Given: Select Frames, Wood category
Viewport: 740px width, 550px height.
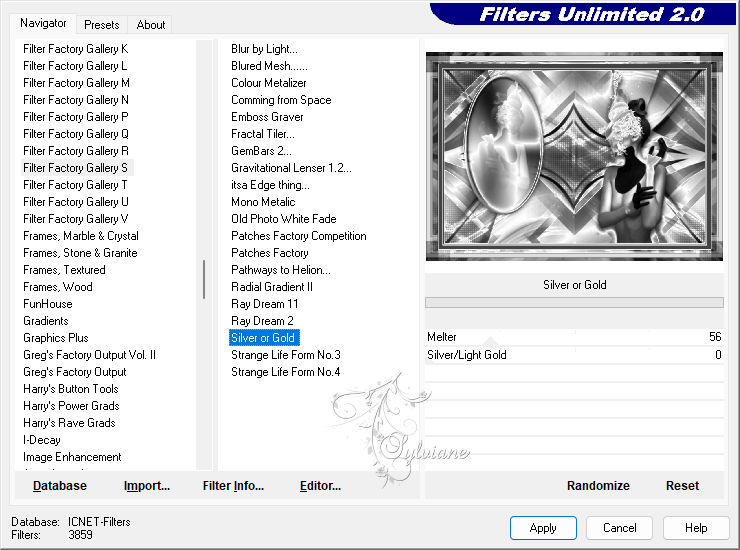Looking at the screenshot, I should coord(58,287).
